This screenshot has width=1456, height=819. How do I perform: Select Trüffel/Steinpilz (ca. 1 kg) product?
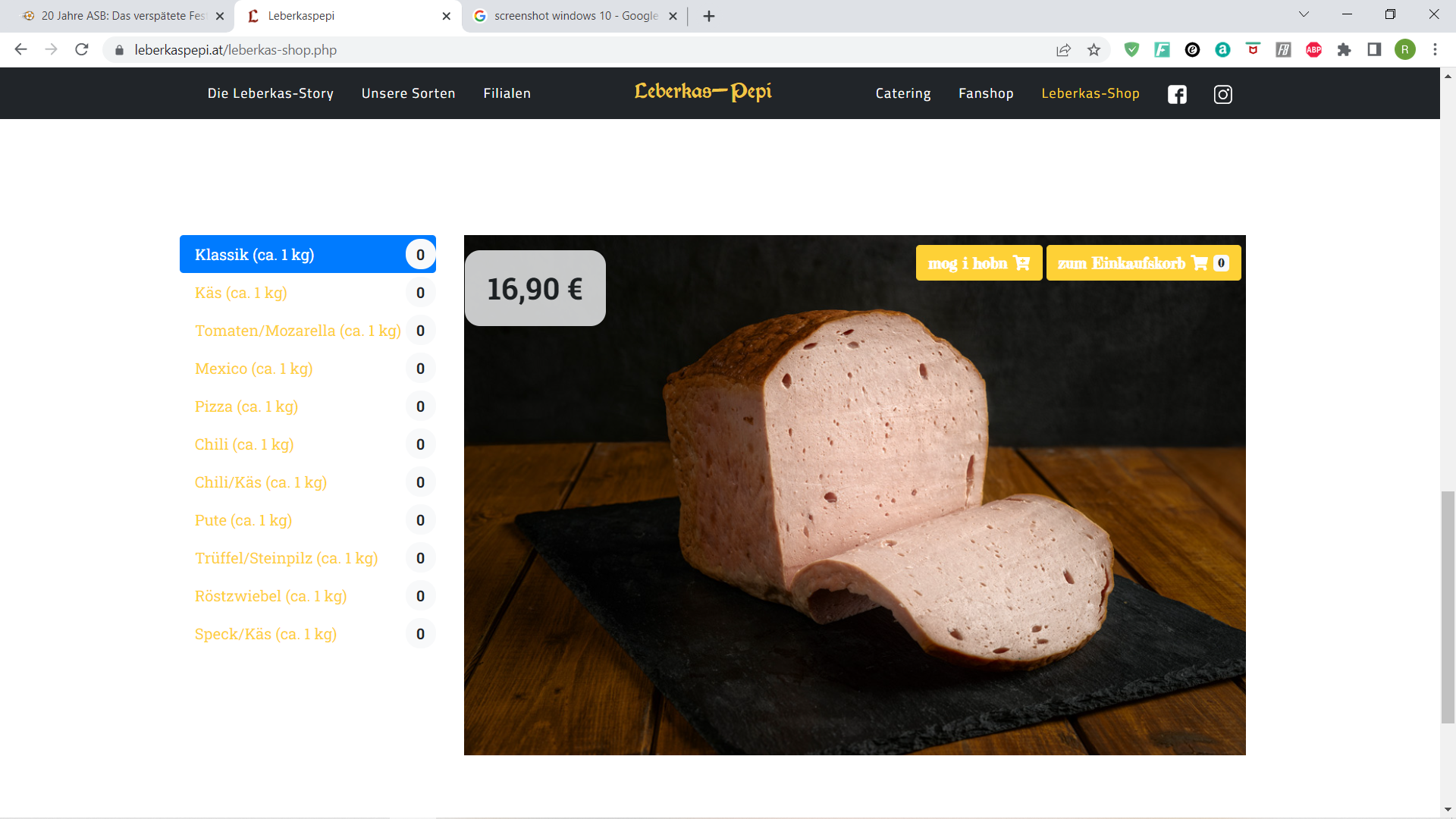308,558
